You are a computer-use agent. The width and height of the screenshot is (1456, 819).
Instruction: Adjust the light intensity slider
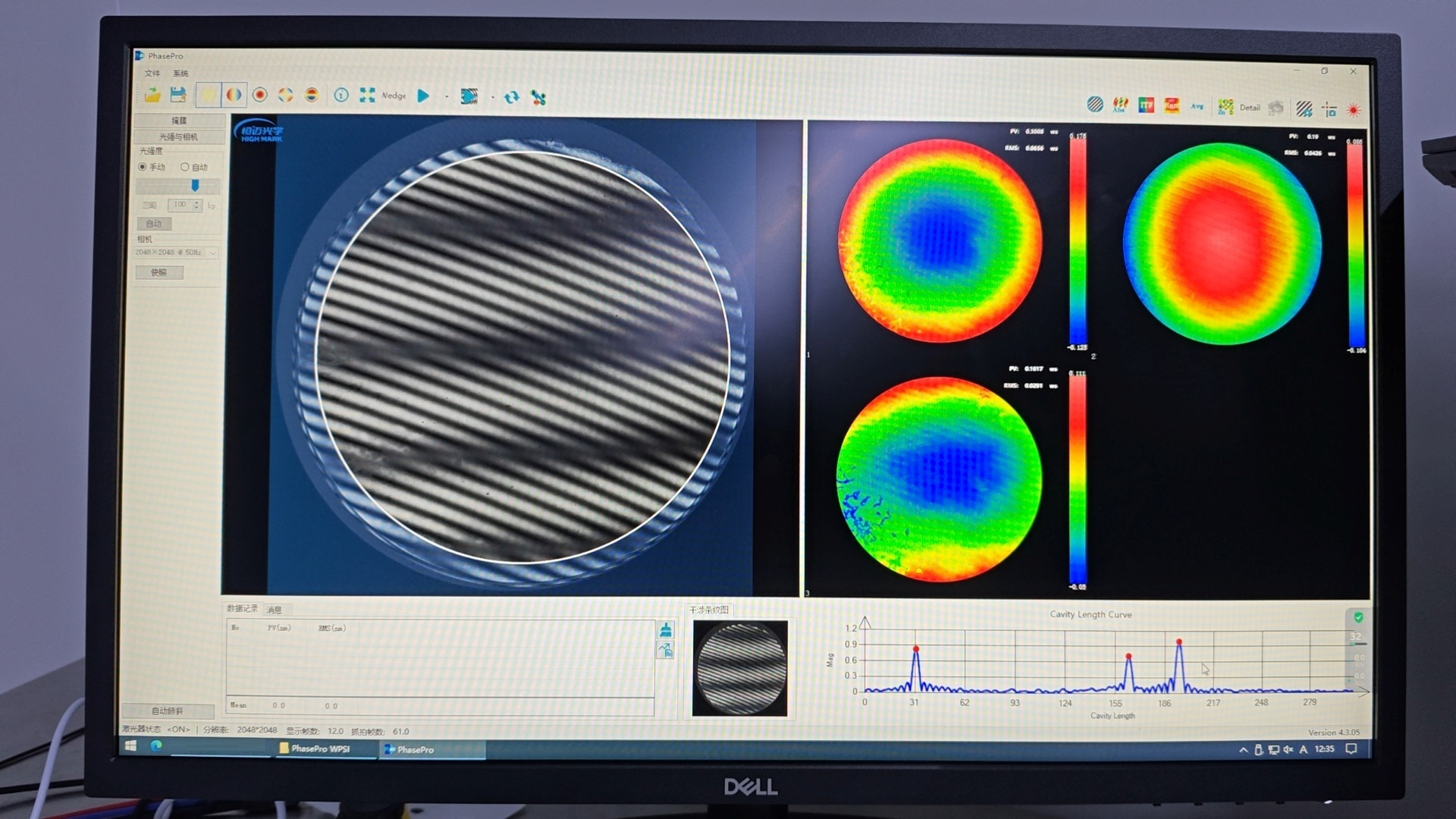pyautogui.click(x=195, y=186)
